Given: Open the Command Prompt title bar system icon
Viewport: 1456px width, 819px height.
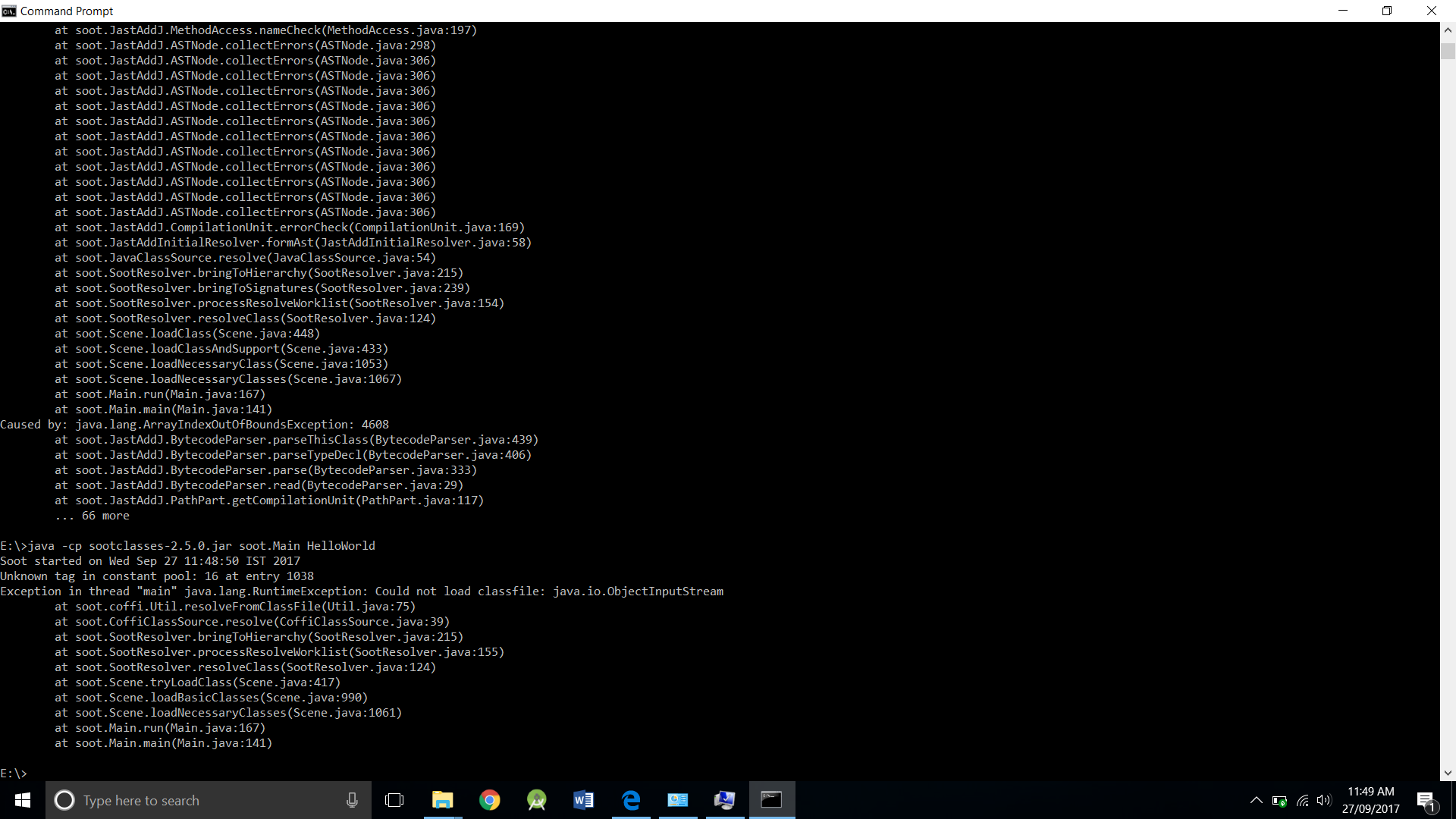Looking at the screenshot, I should click(9, 11).
